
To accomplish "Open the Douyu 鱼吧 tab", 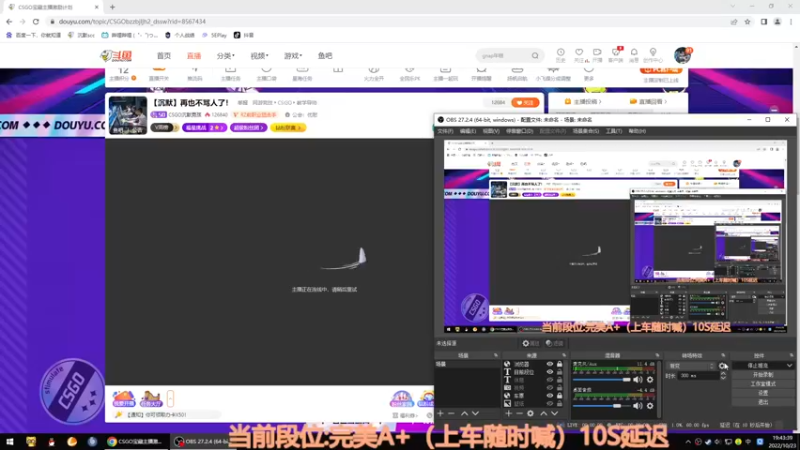I will [x=325, y=56].
